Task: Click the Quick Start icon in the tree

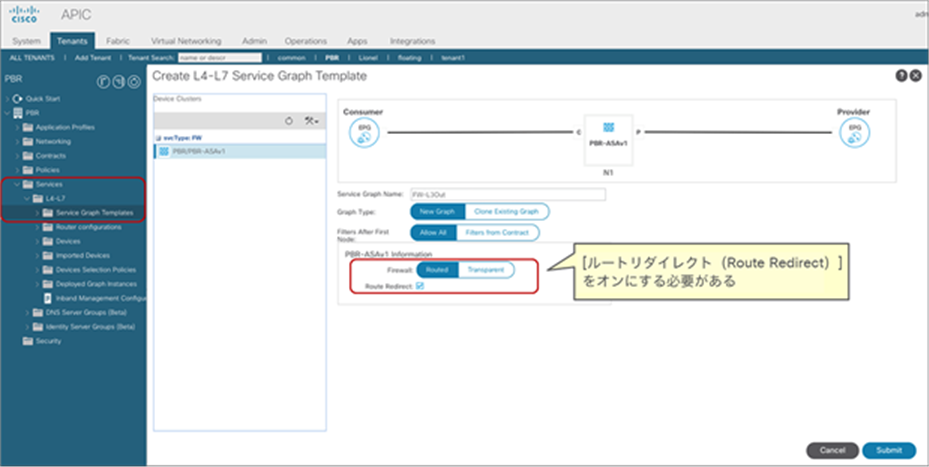Action: pos(18,98)
